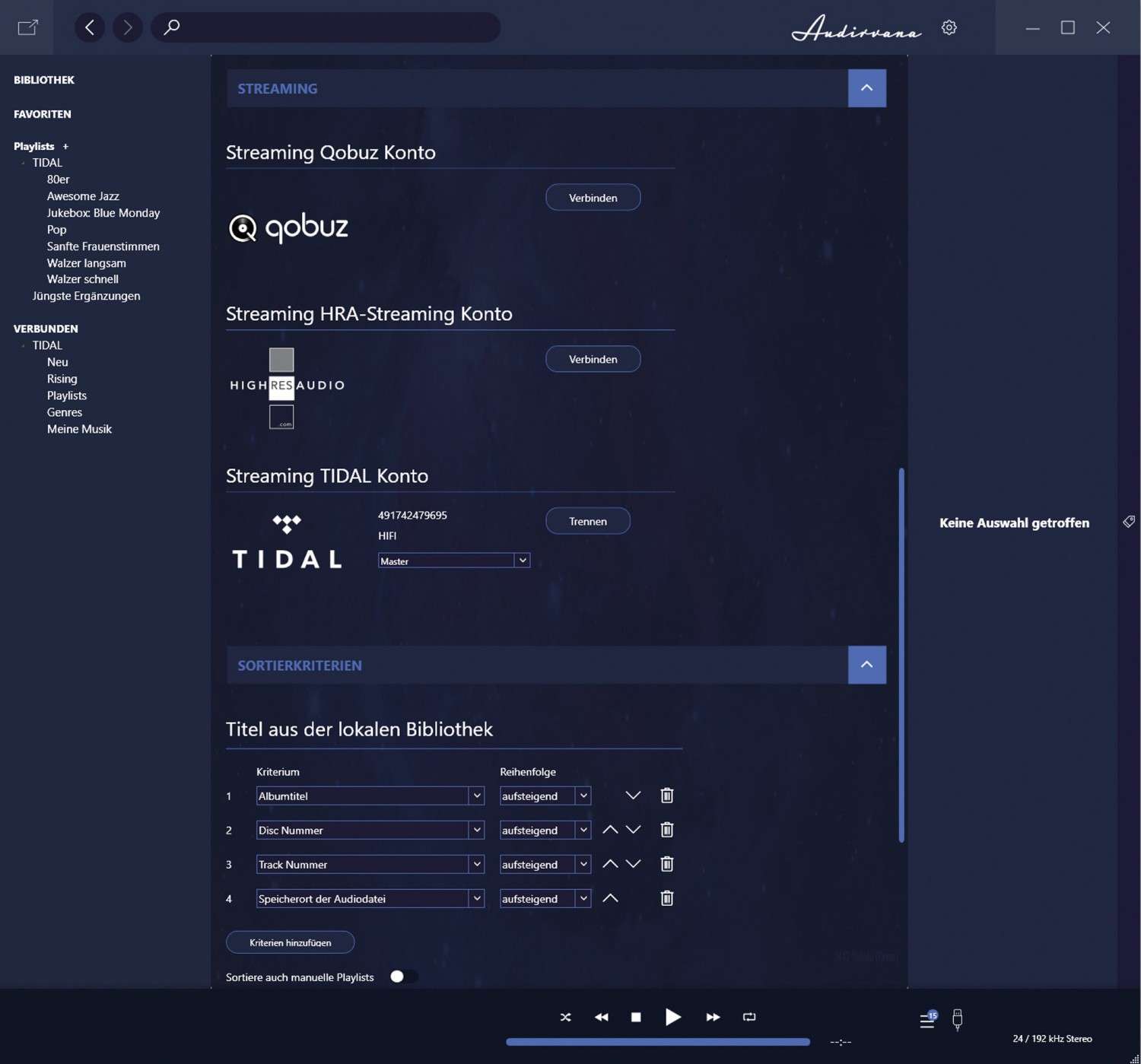The width and height of the screenshot is (1141, 1064).
Task: Open the audio device icon
Action: [958, 1020]
